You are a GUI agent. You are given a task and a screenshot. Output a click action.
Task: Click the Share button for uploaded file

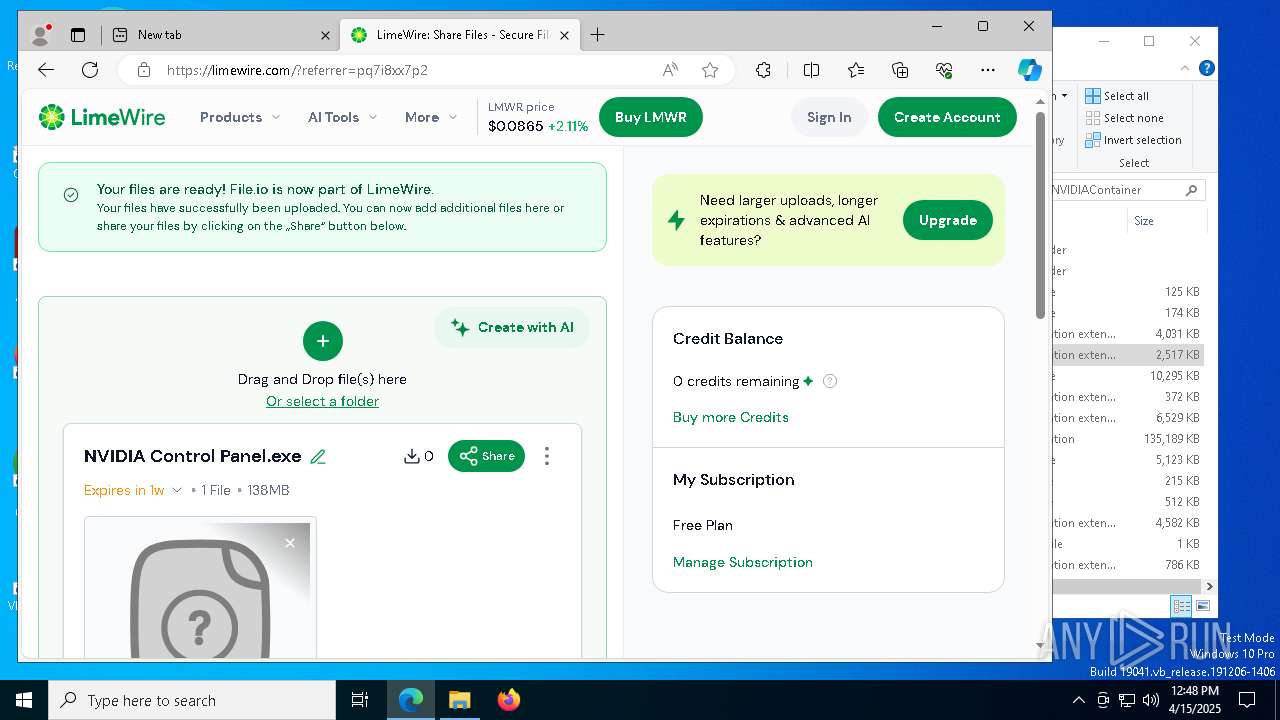[486, 456]
